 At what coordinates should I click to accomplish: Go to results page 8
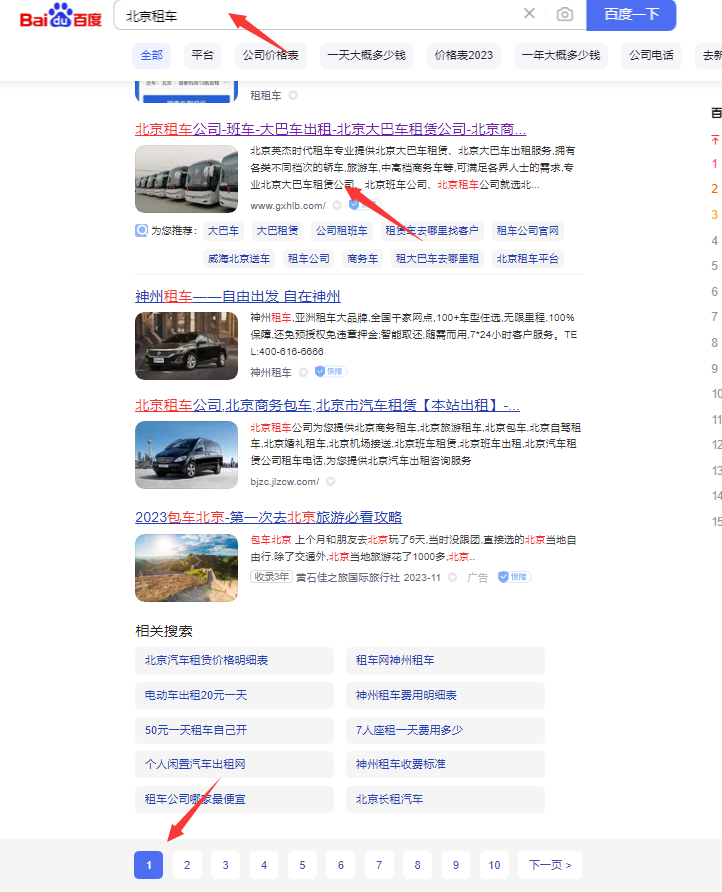[x=418, y=865]
